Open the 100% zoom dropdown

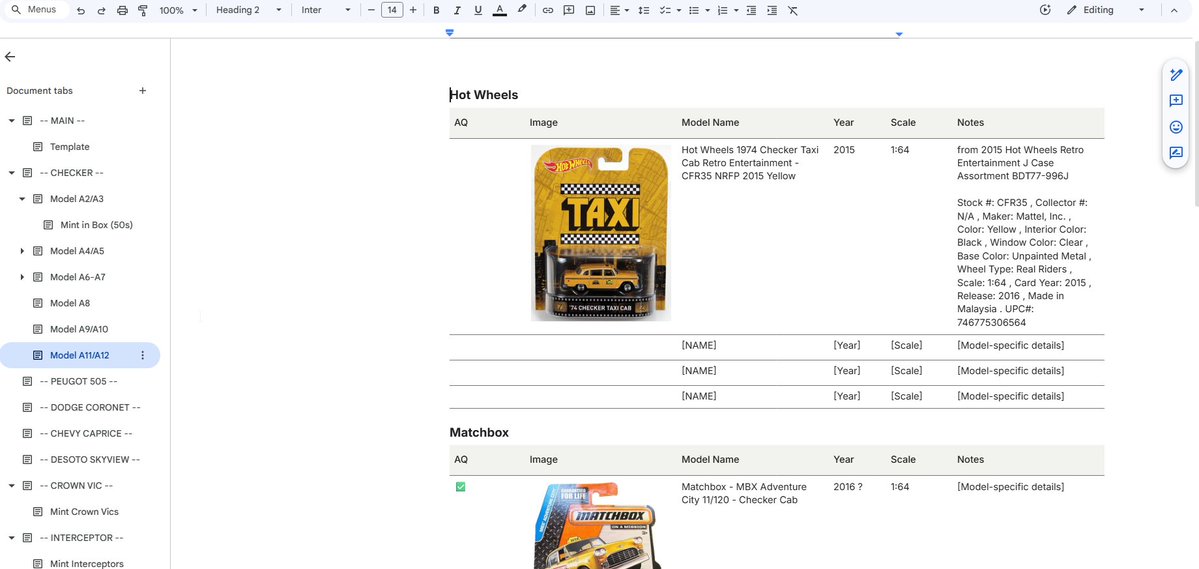tap(178, 11)
